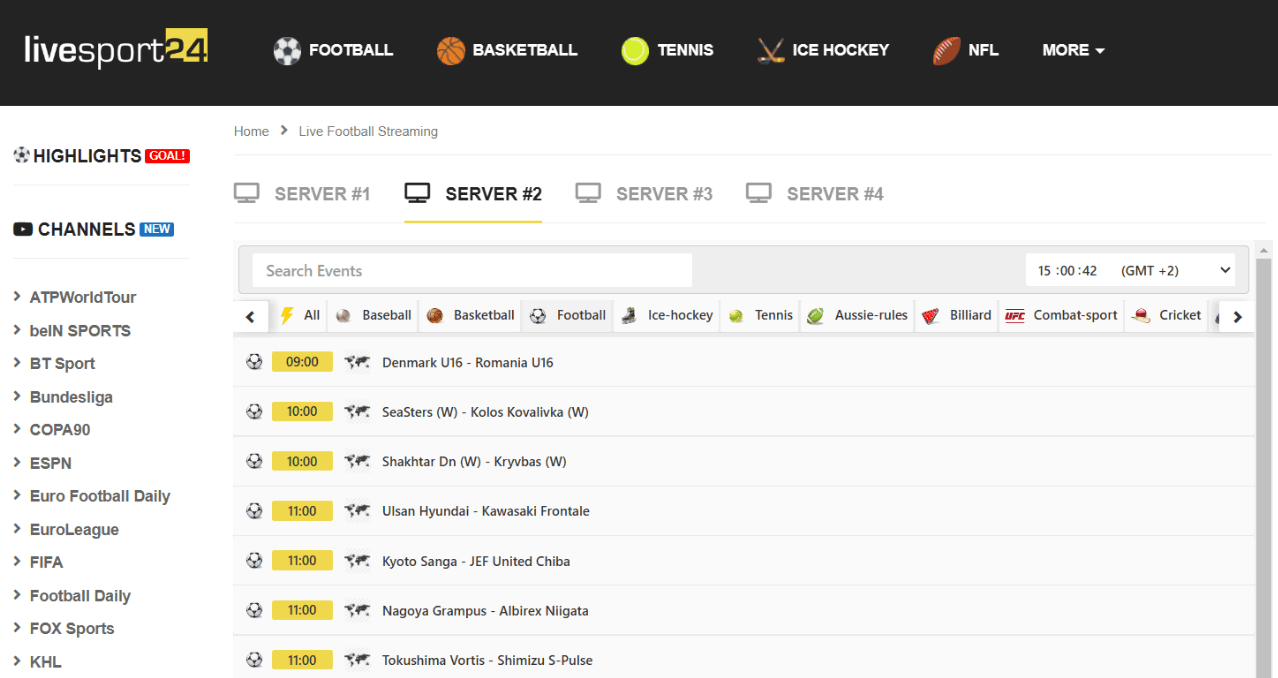Click the Billiard filter icon
The width and height of the screenshot is (1278, 678).
coord(931,316)
